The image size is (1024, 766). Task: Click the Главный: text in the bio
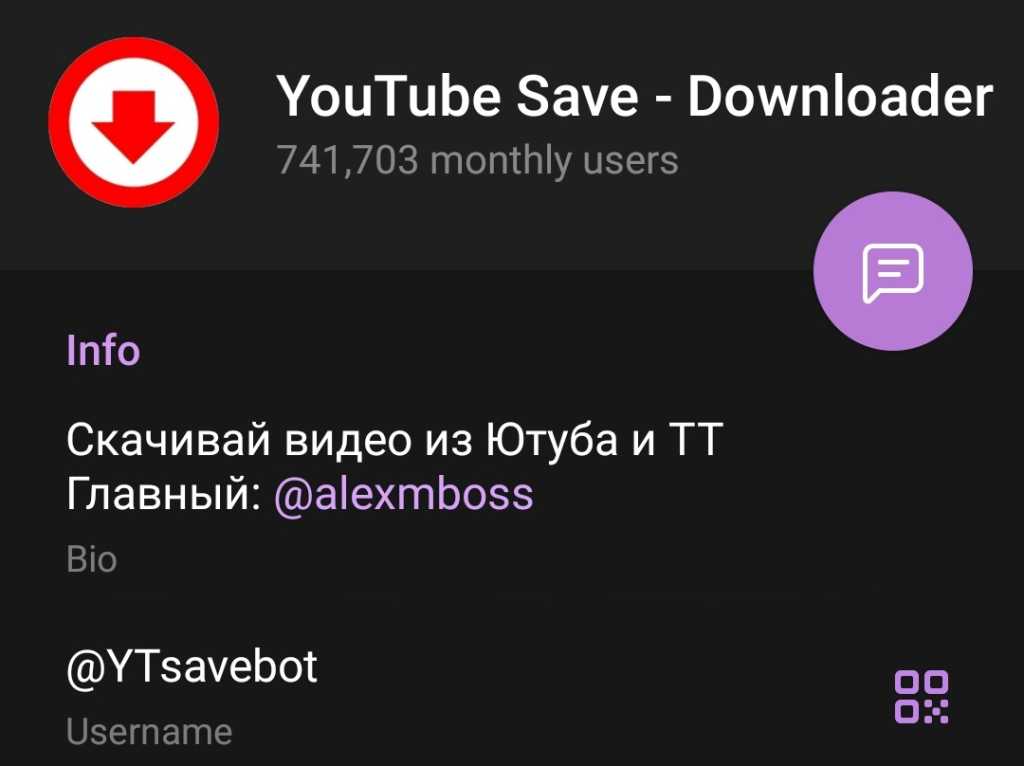(165, 494)
